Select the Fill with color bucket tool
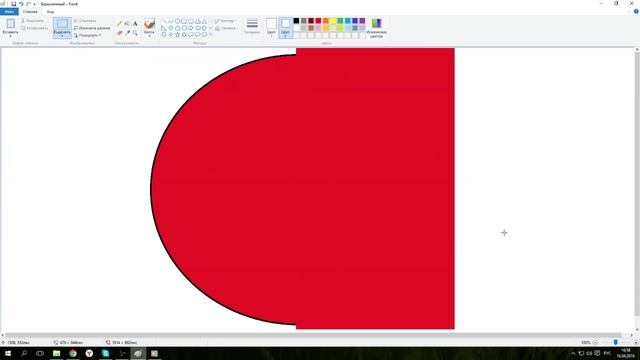640x360 pixels. 127,24
